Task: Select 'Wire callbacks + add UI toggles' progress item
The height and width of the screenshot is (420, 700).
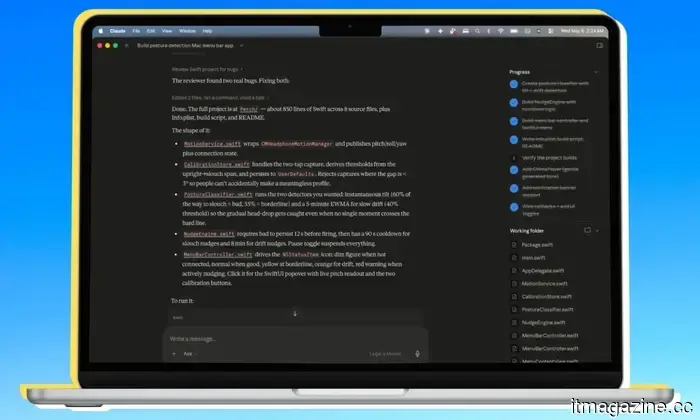Action: tap(542, 210)
